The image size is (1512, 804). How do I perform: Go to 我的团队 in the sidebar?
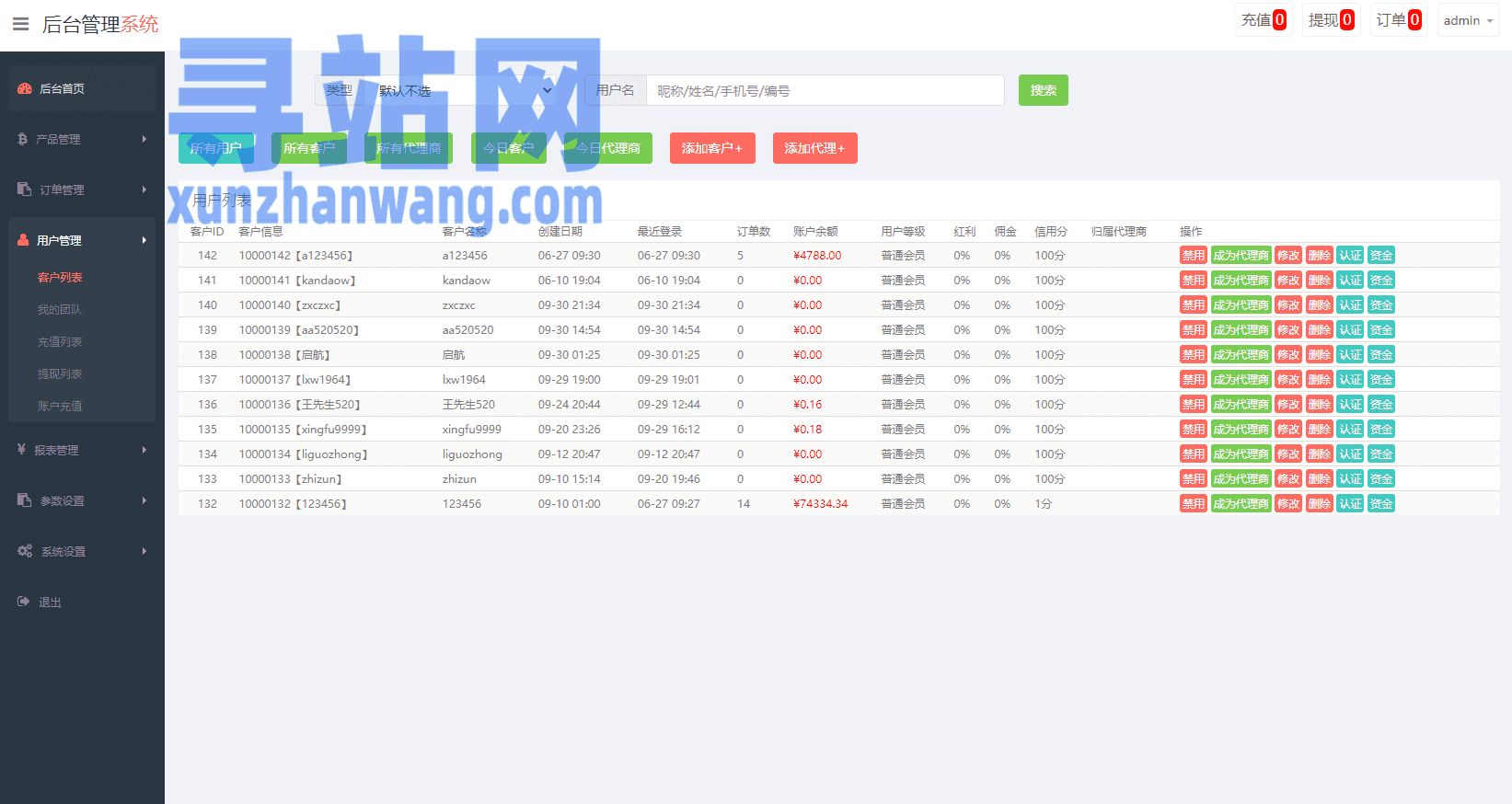(60, 309)
